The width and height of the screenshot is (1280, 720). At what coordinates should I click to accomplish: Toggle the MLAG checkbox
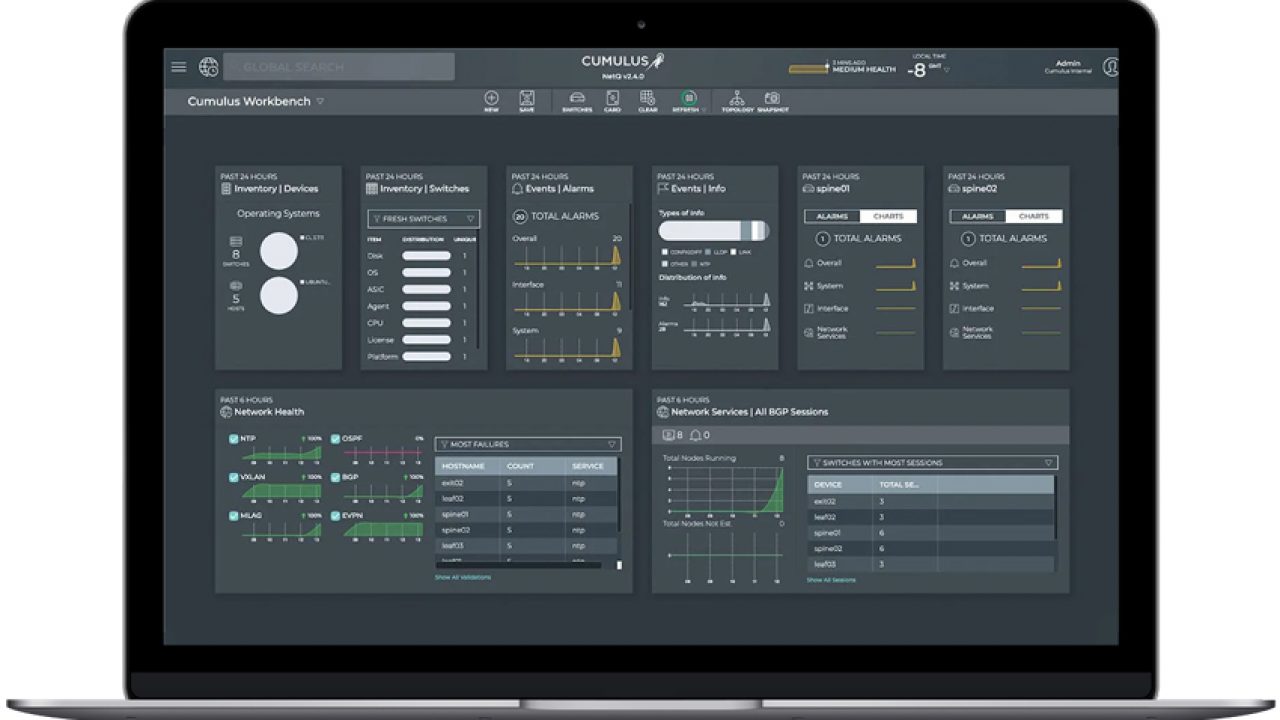234,516
